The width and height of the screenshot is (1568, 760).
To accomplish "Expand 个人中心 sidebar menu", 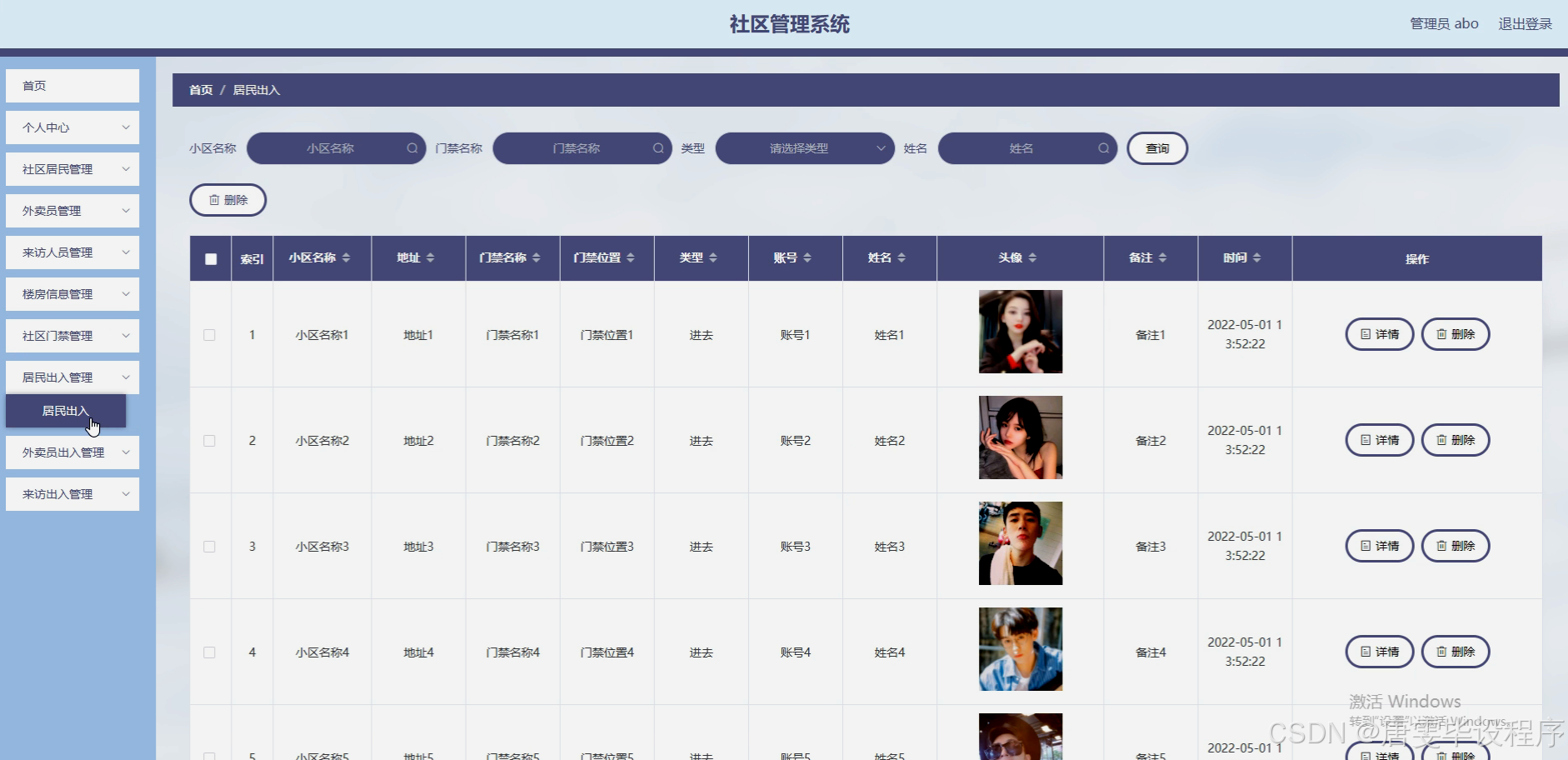I will coord(72,127).
